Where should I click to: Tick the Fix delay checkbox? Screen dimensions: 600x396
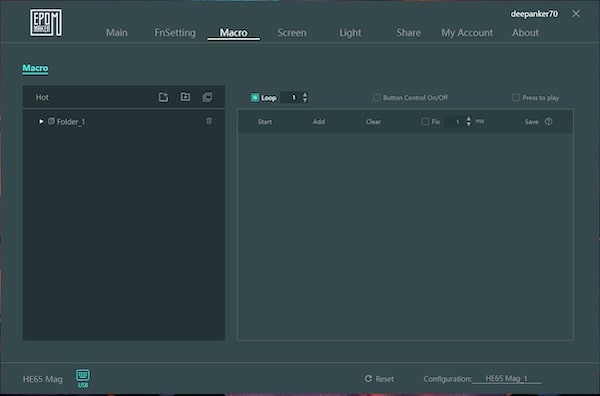pos(425,122)
